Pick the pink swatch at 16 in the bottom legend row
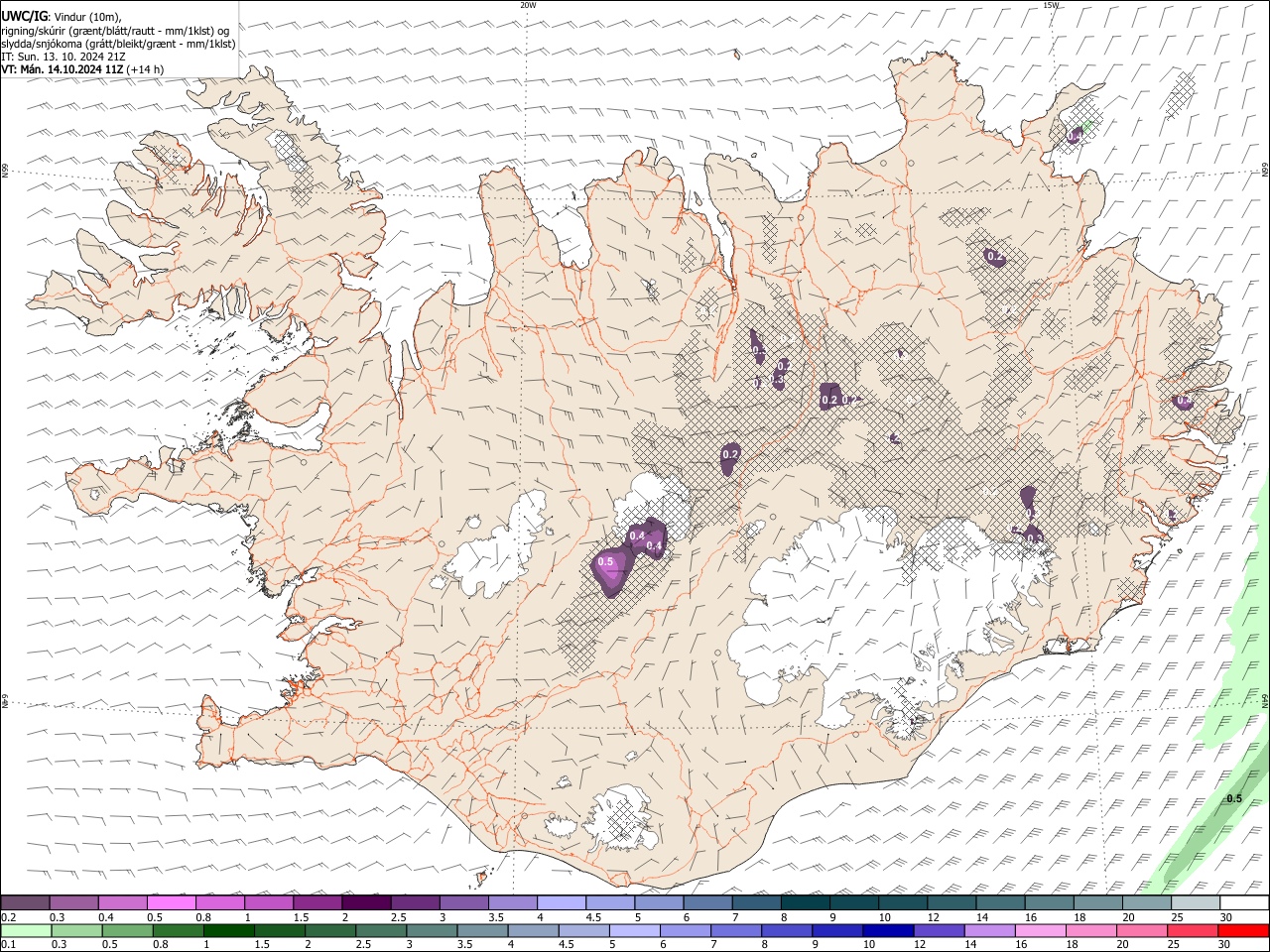This screenshot has height=952, width=1270. (x=1040, y=930)
